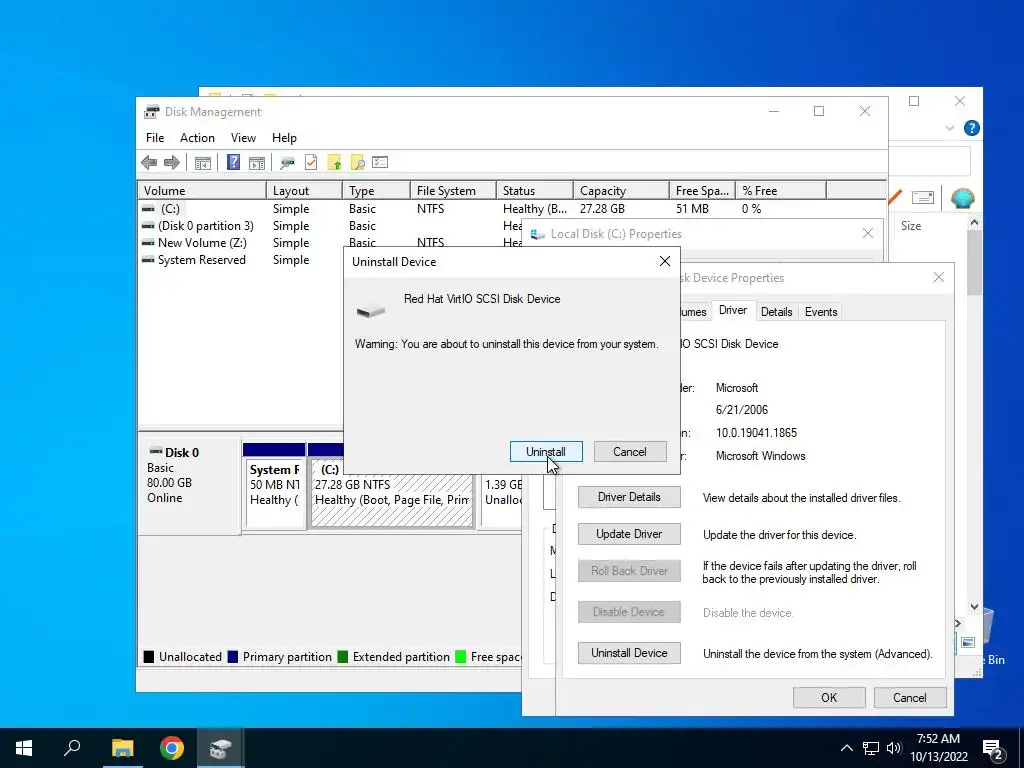
Task: Open the Action menu in Disk Management
Action: coord(197,138)
